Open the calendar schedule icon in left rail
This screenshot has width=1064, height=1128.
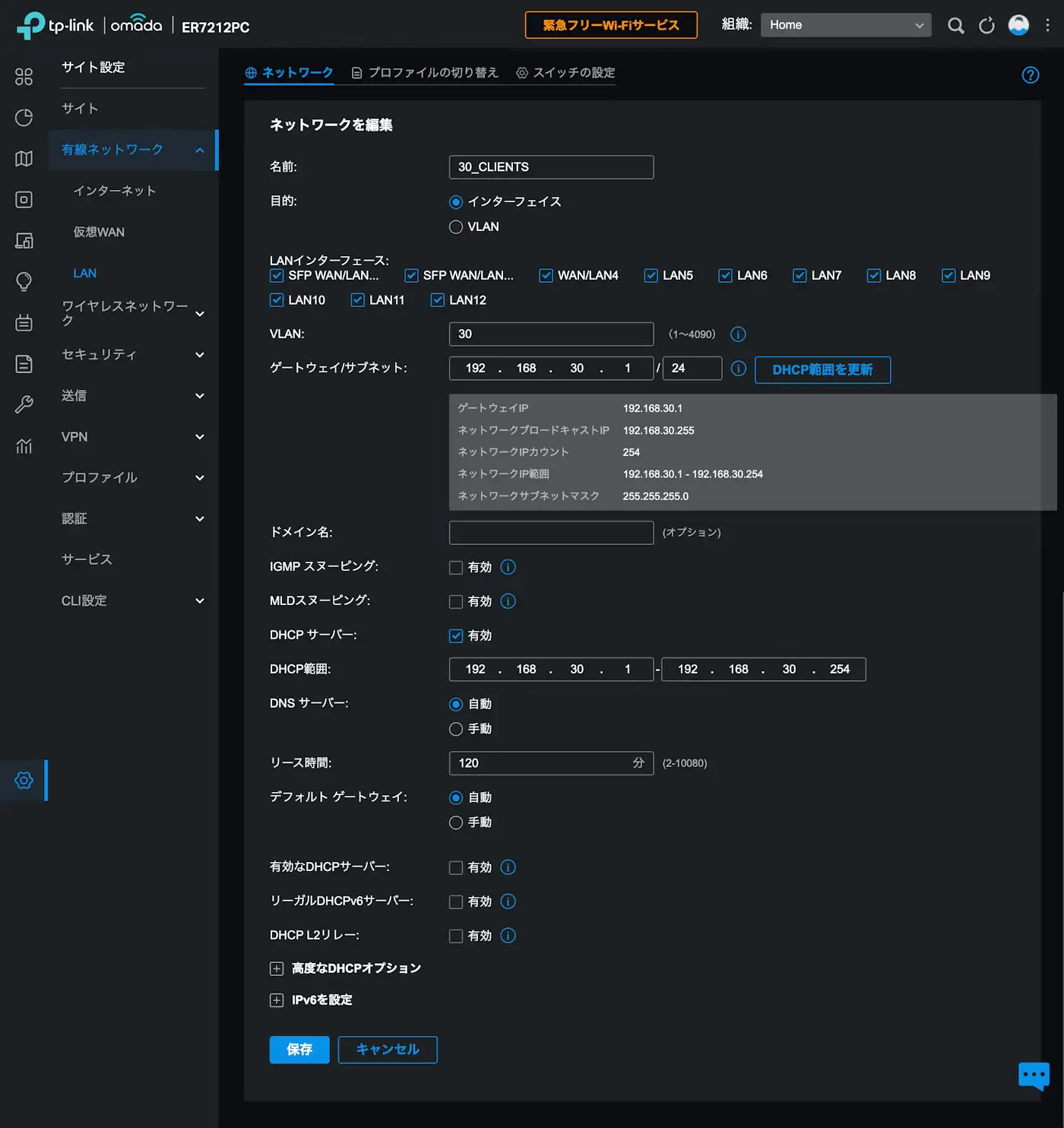(24, 322)
